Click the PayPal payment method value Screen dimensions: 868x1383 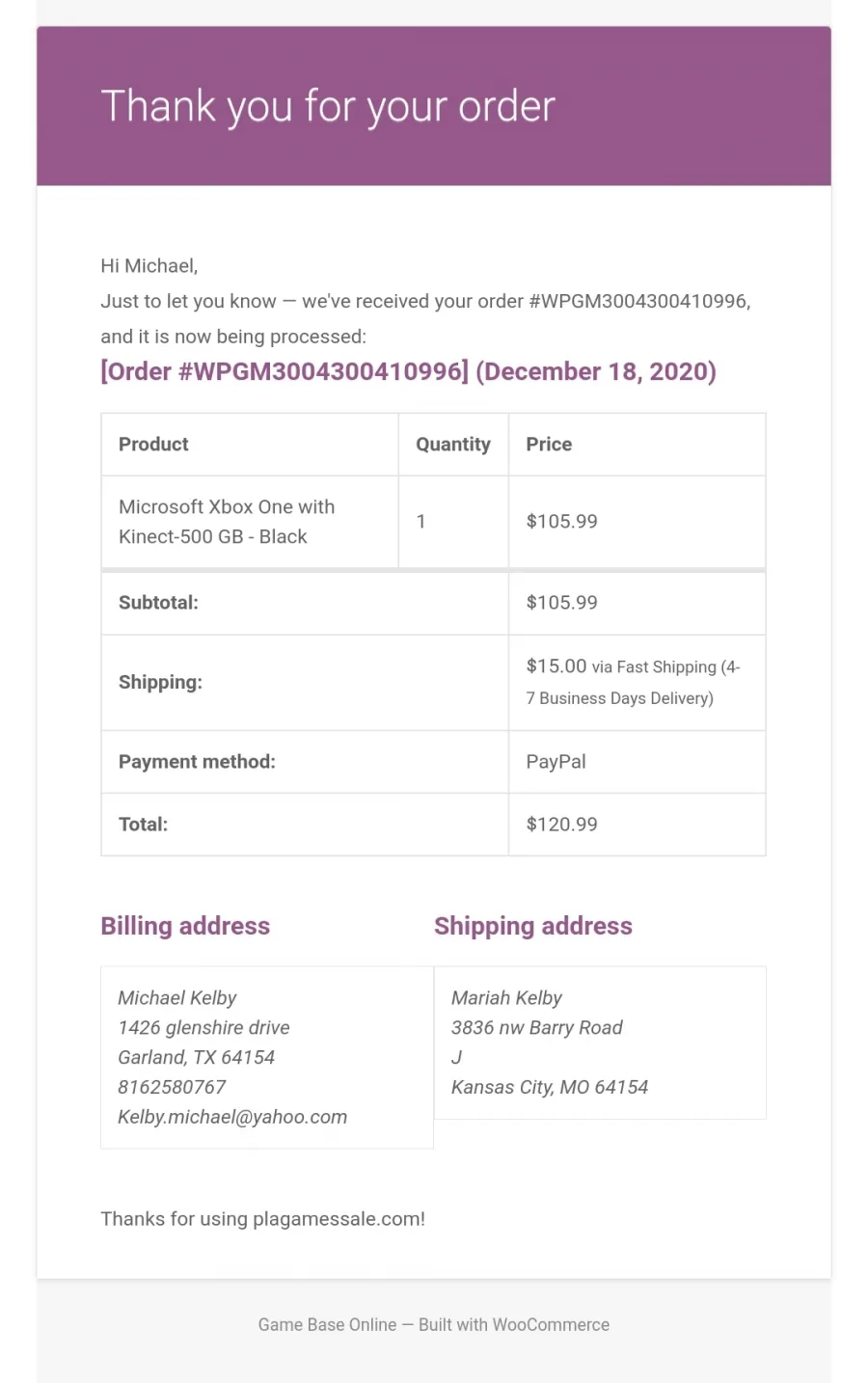[x=556, y=762]
